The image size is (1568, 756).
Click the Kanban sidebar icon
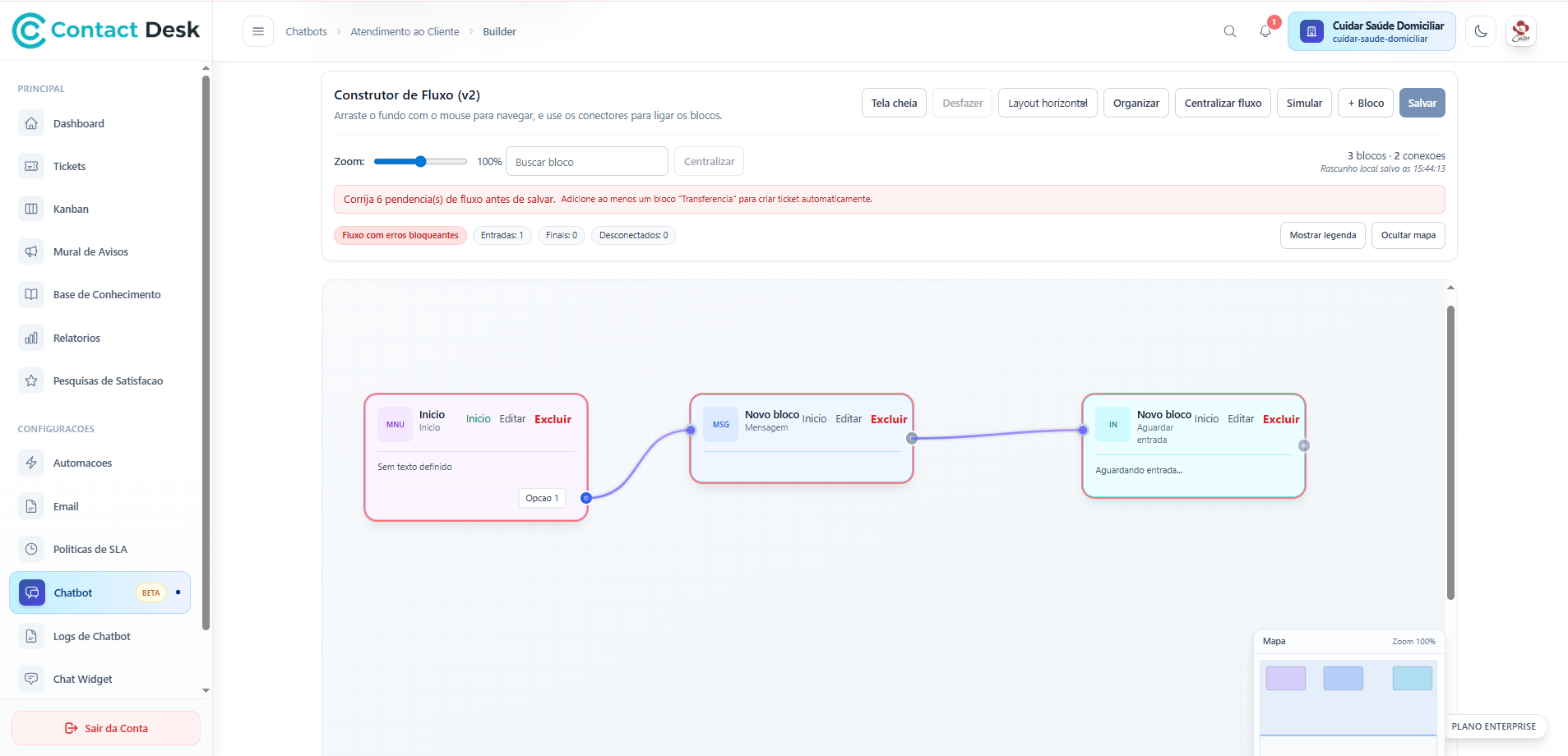point(31,209)
